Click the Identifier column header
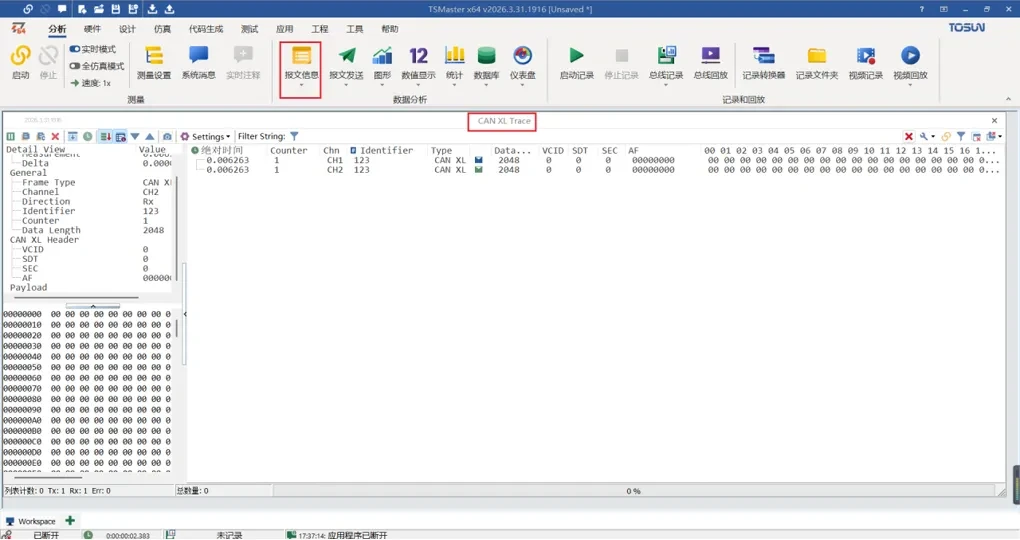This screenshot has width=1020, height=540. pos(386,151)
